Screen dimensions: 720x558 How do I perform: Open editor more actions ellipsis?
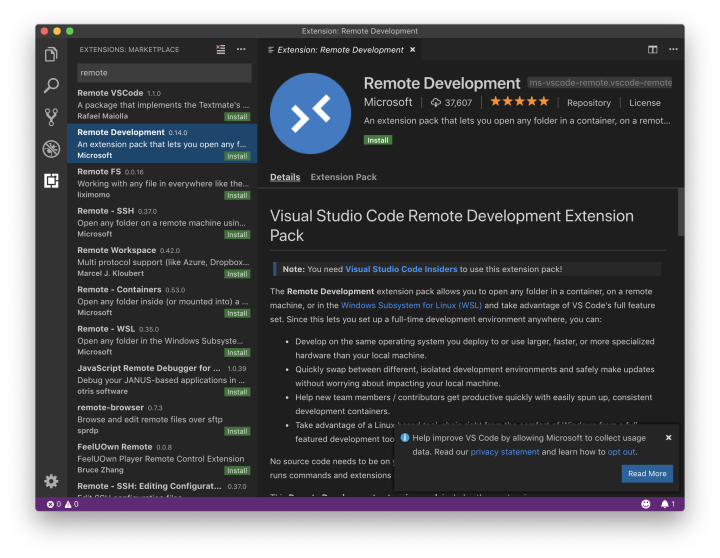(673, 49)
